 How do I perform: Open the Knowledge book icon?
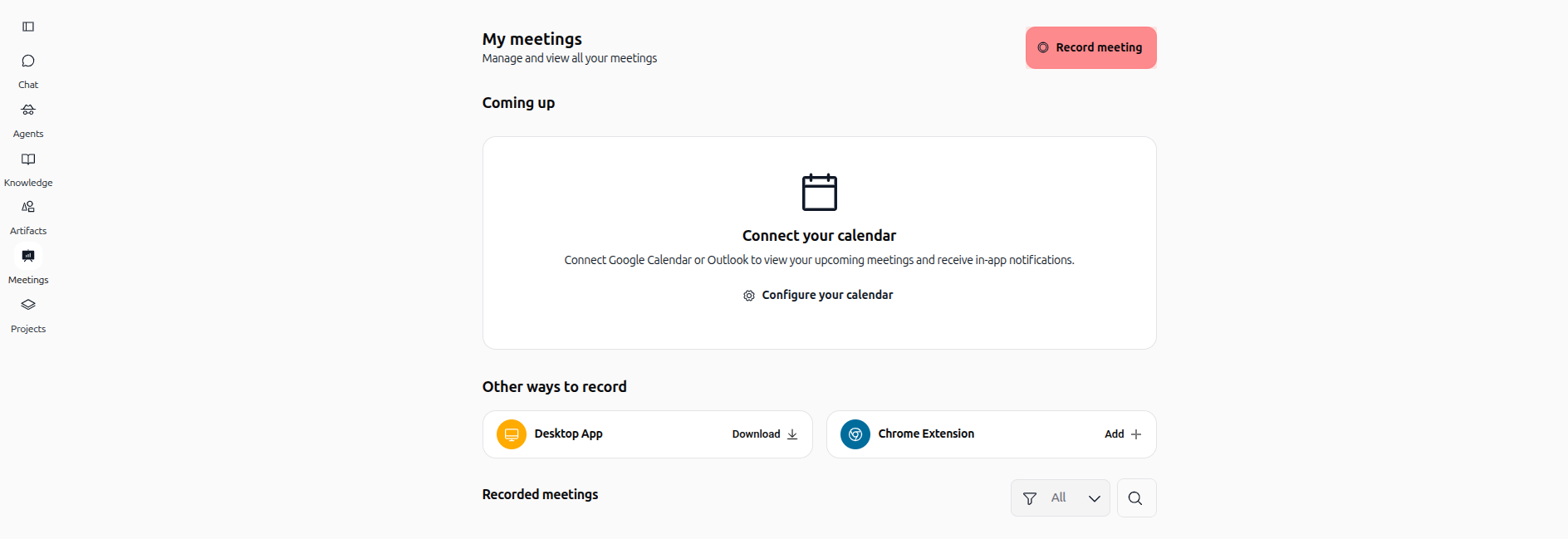point(28,159)
